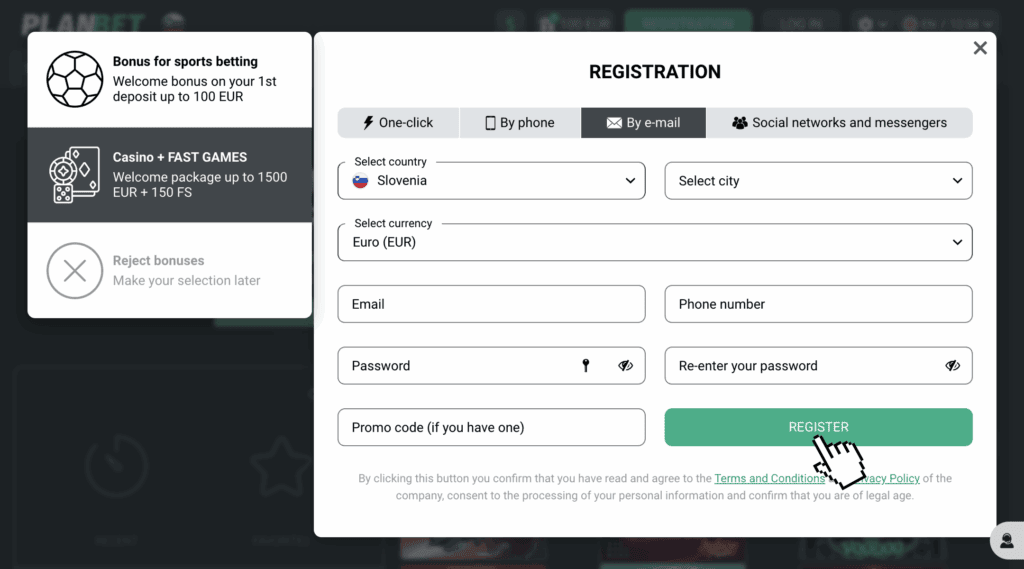This screenshot has height=569, width=1024.
Task: Switch to the By phone tab
Action: click(520, 123)
